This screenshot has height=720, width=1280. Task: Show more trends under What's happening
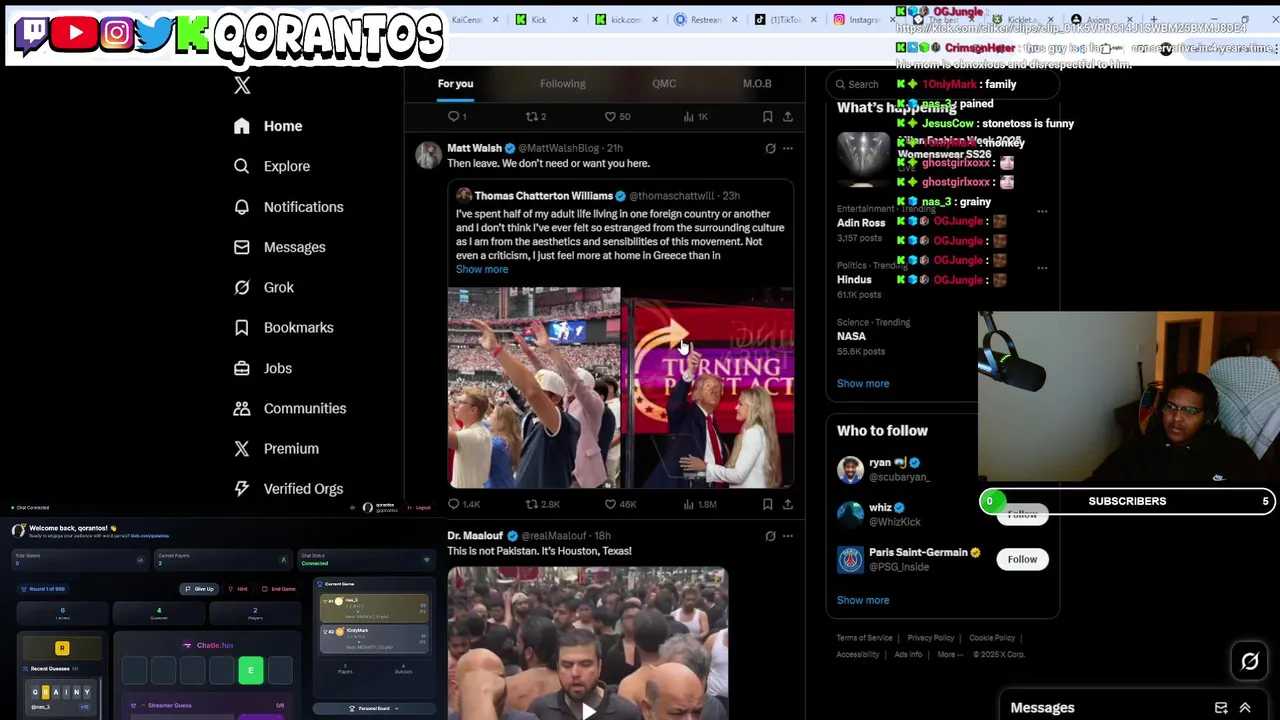click(x=863, y=384)
